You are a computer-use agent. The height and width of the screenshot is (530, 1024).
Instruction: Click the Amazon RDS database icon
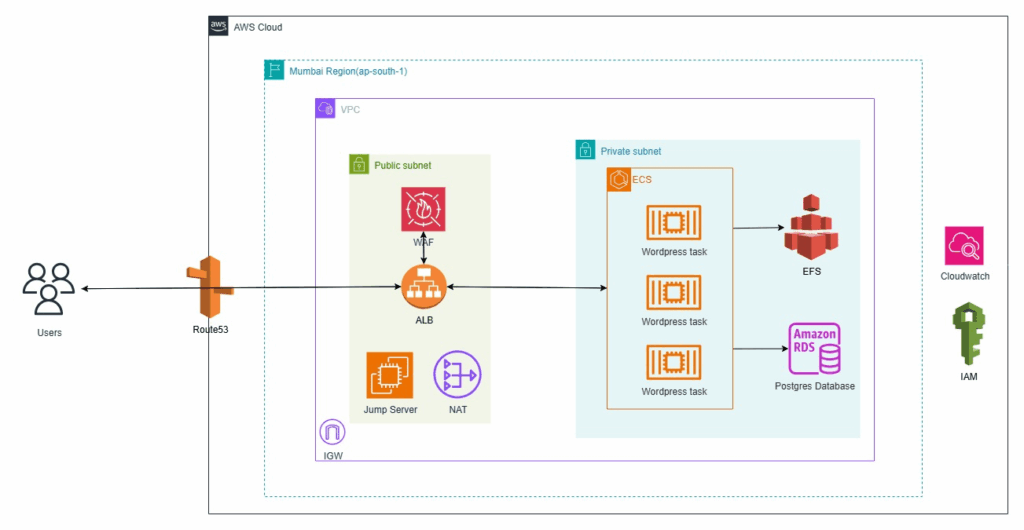point(815,348)
